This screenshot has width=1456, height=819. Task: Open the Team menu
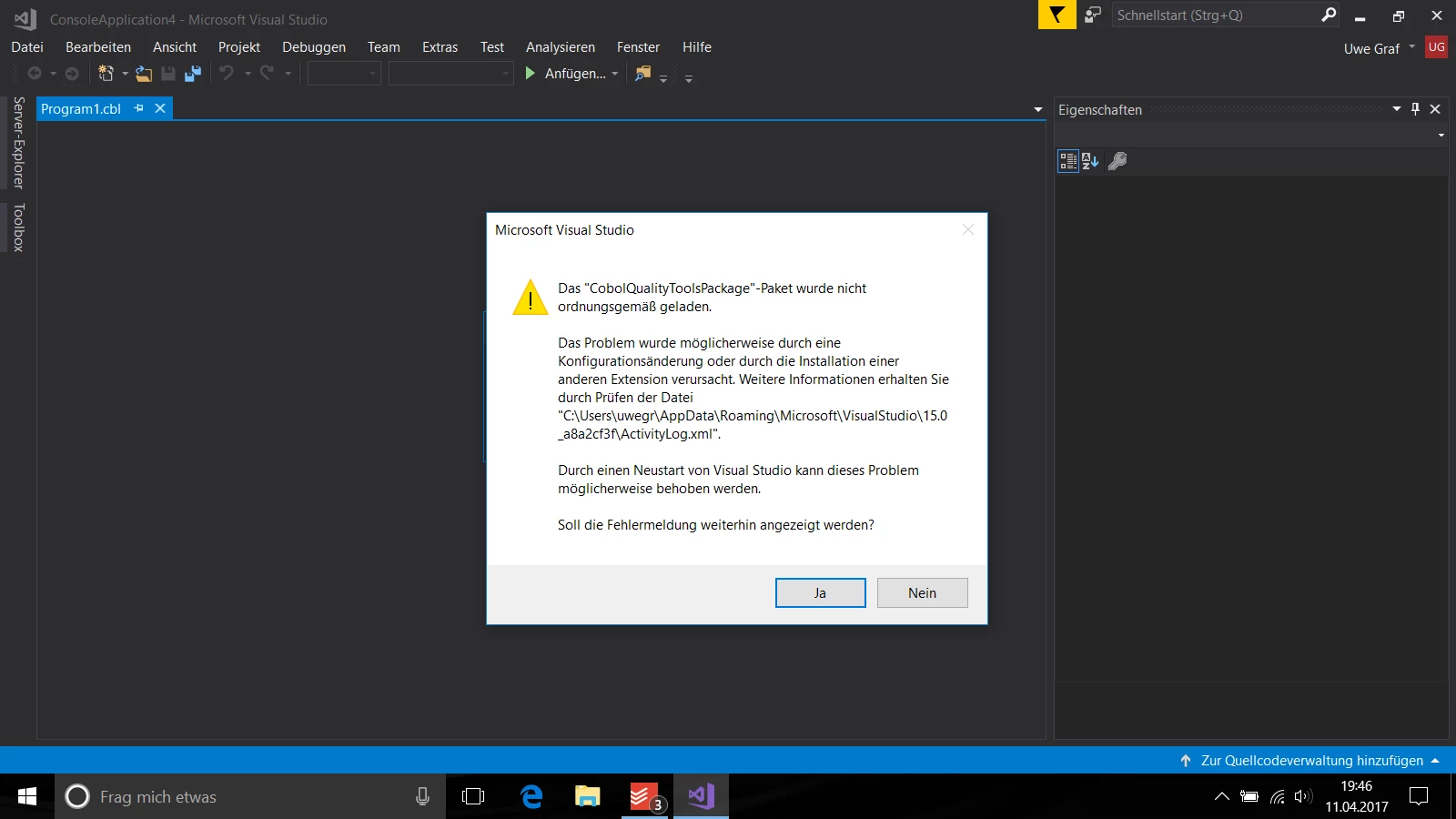[384, 47]
